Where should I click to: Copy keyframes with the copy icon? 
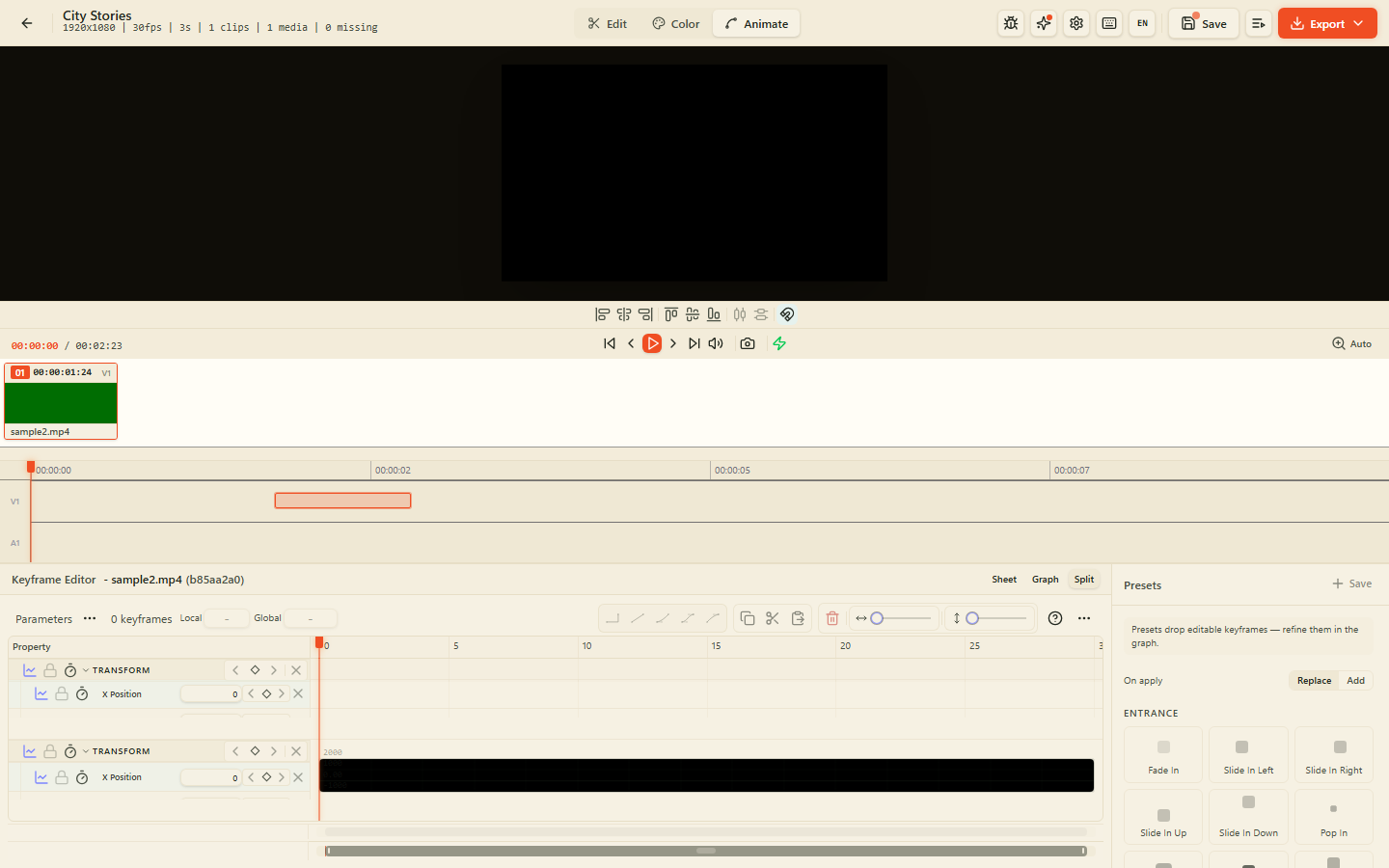coord(748,618)
